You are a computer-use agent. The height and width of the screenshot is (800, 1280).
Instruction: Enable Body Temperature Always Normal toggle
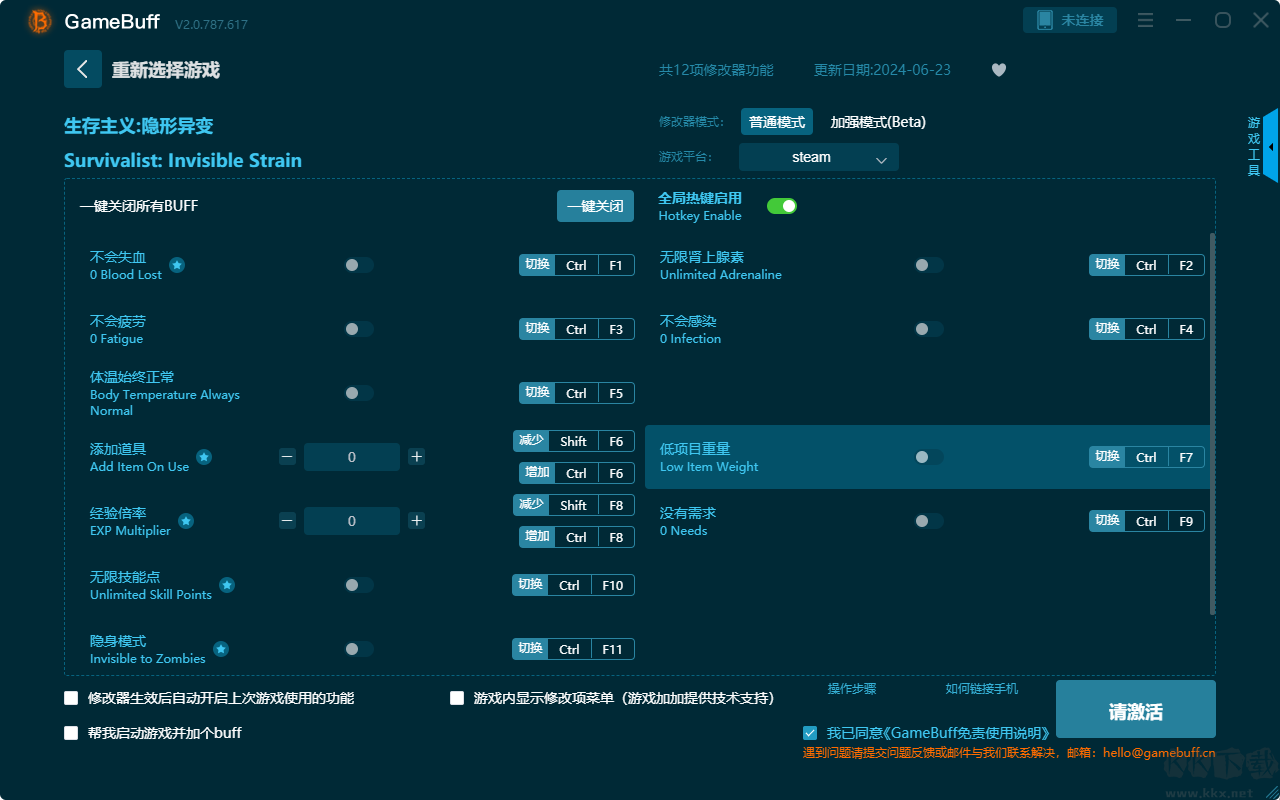[x=359, y=393]
